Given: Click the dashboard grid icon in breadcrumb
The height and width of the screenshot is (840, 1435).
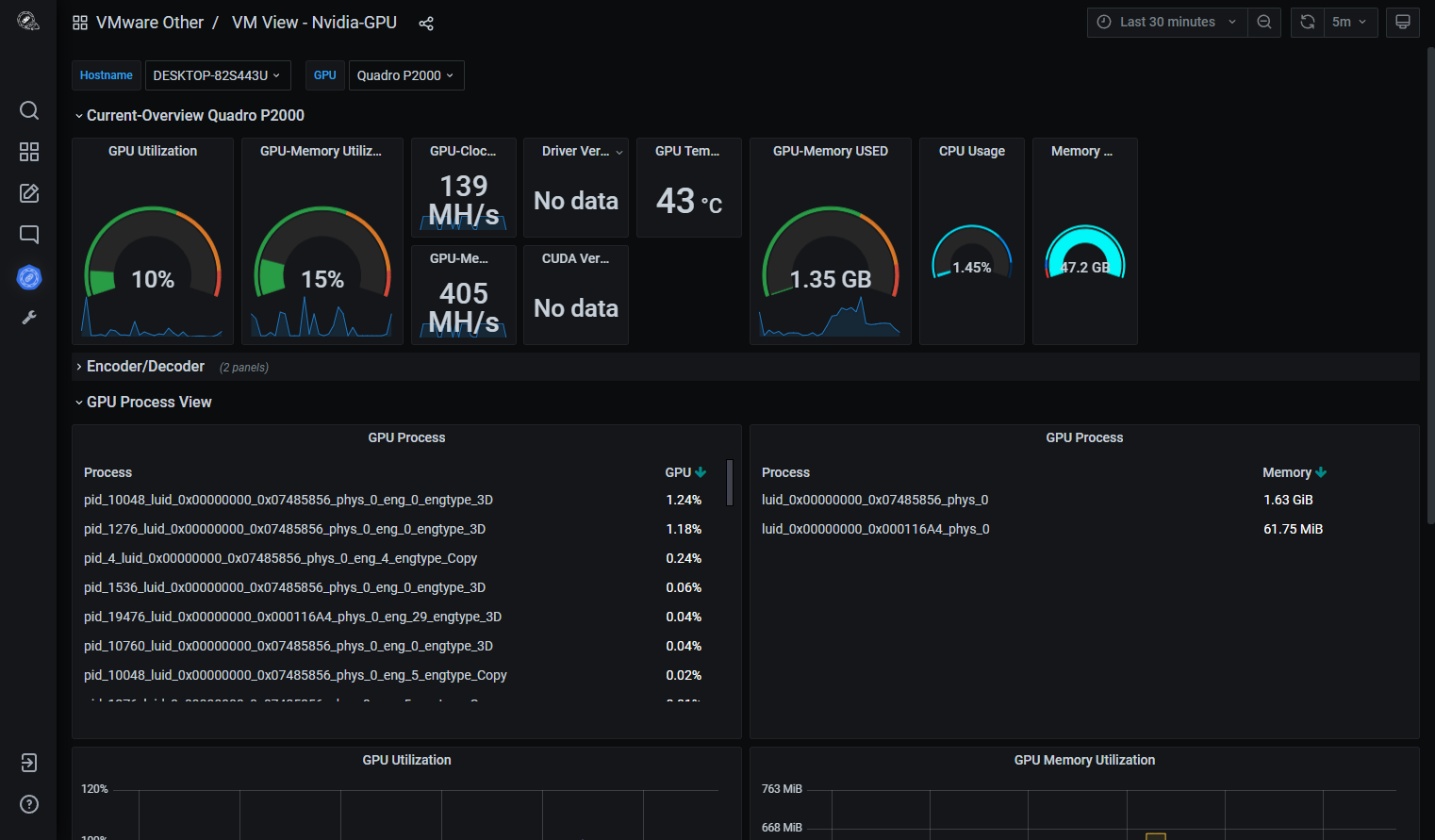Looking at the screenshot, I should click(80, 23).
